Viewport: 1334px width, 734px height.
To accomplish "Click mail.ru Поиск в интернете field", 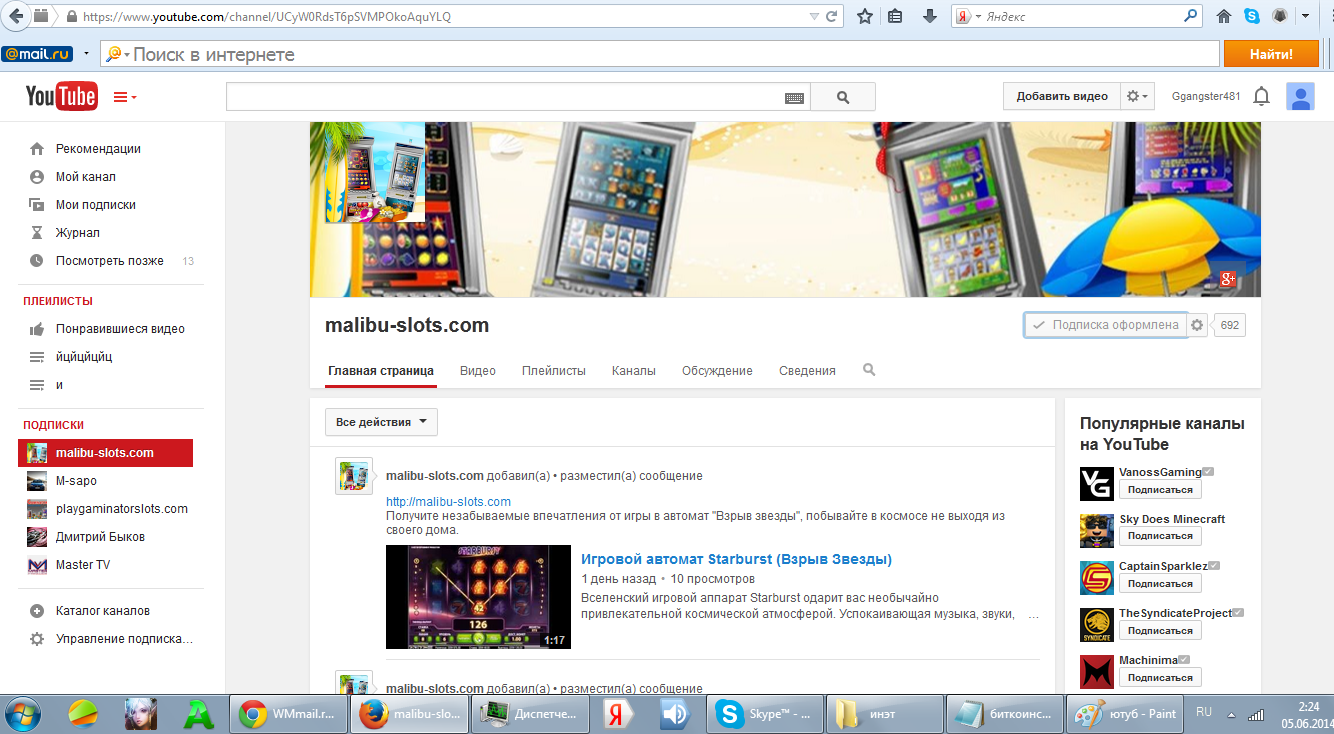I will 659,54.
